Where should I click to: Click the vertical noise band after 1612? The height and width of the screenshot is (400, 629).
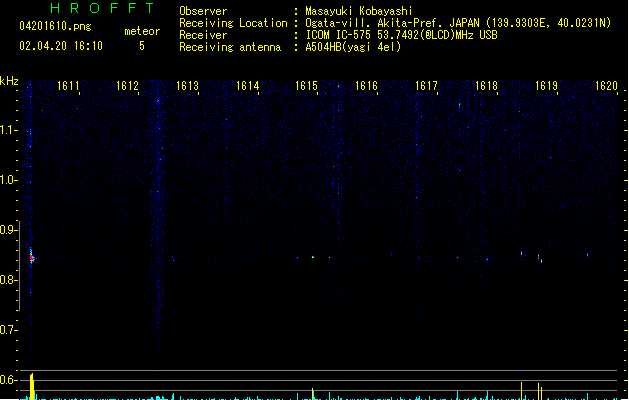(158, 225)
